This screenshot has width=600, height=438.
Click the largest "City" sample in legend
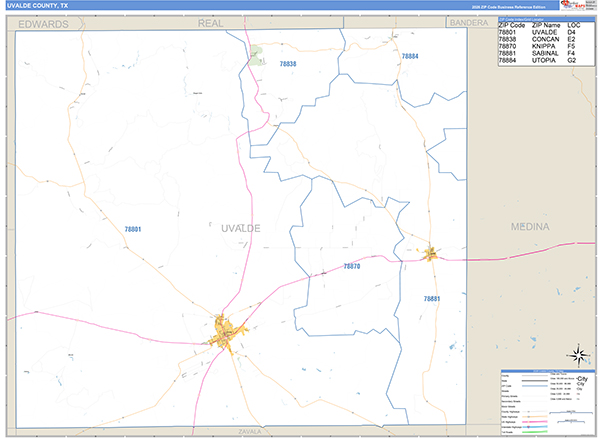(x=582, y=379)
